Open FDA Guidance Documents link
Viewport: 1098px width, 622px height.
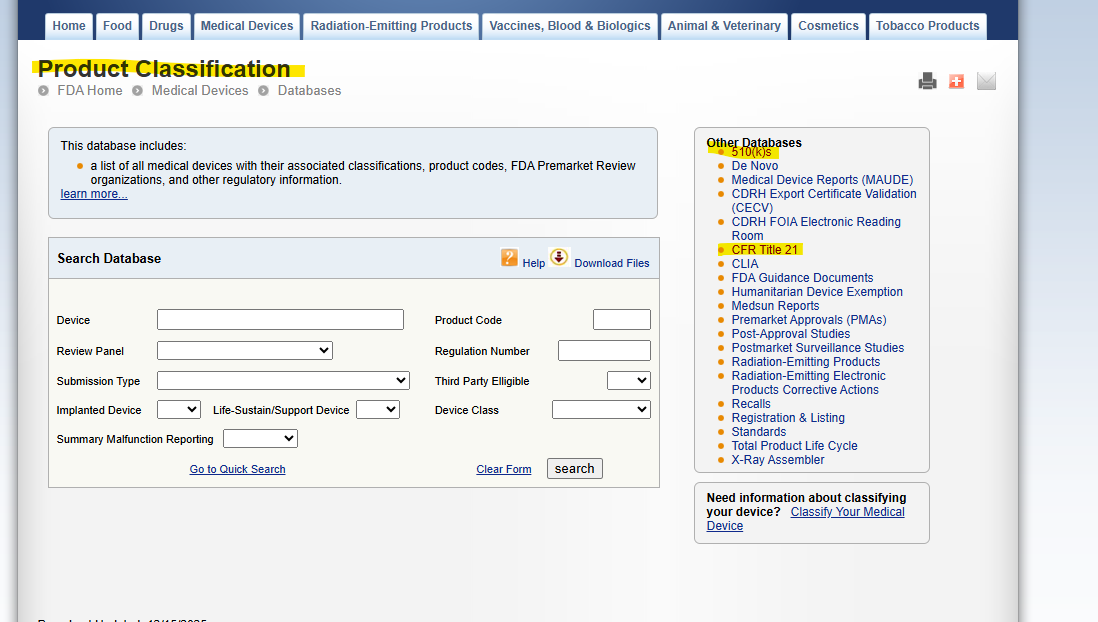[802, 278]
